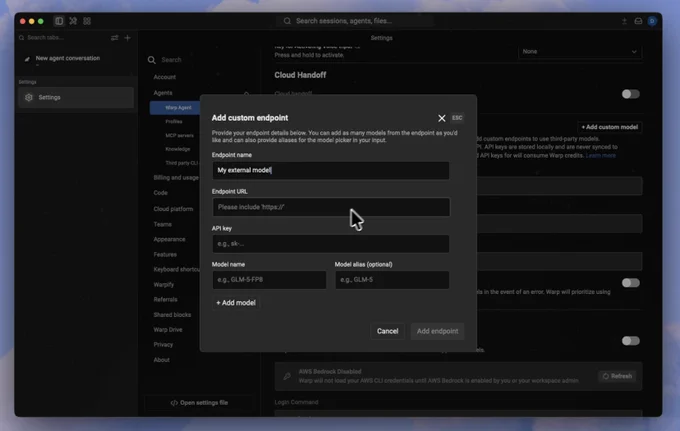
Task: Focus the Endpoint name field
Action: coord(331,170)
